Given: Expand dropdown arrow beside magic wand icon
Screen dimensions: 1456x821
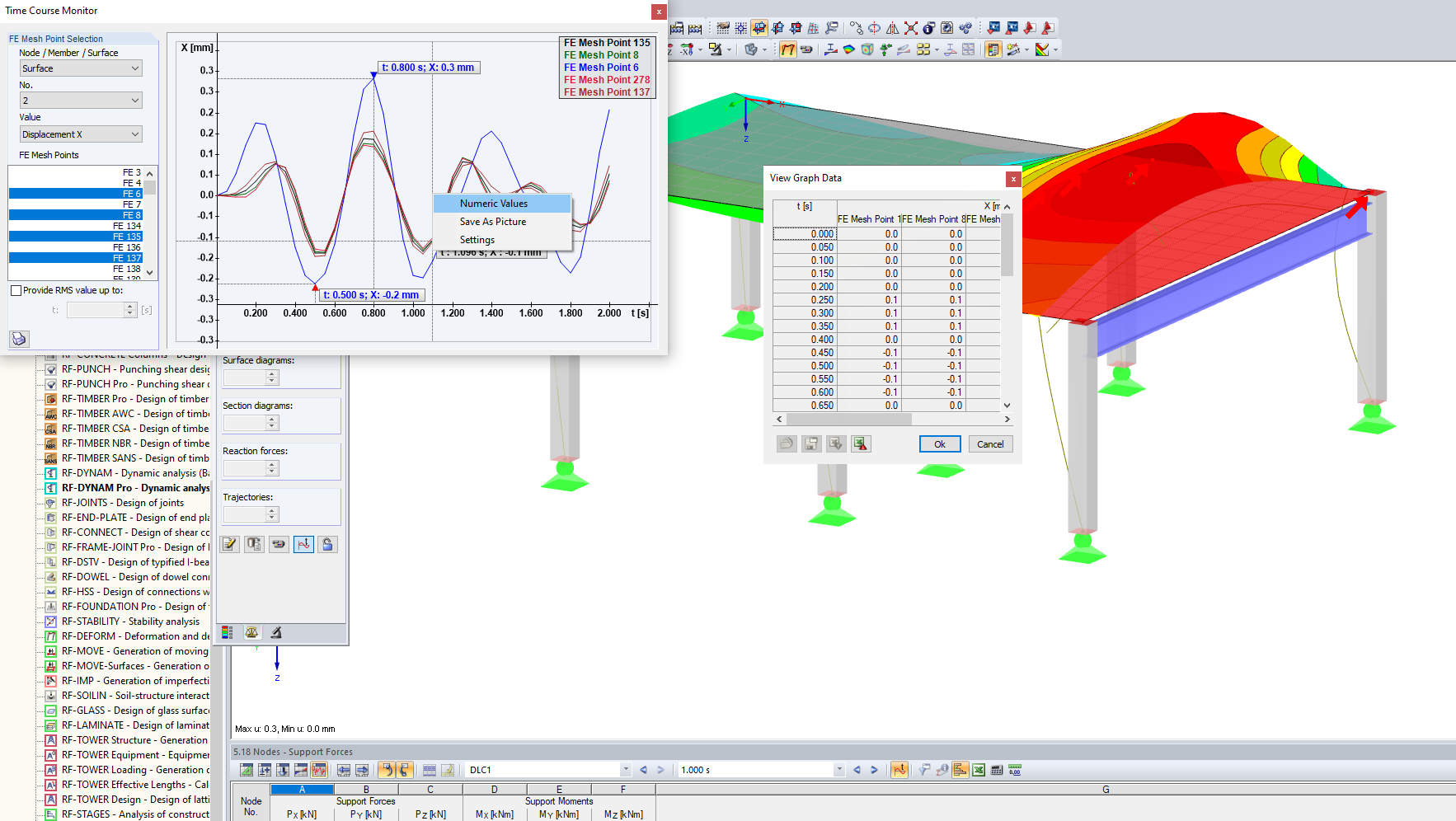Looking at the screenshot, I should [x=1026, y=49].
